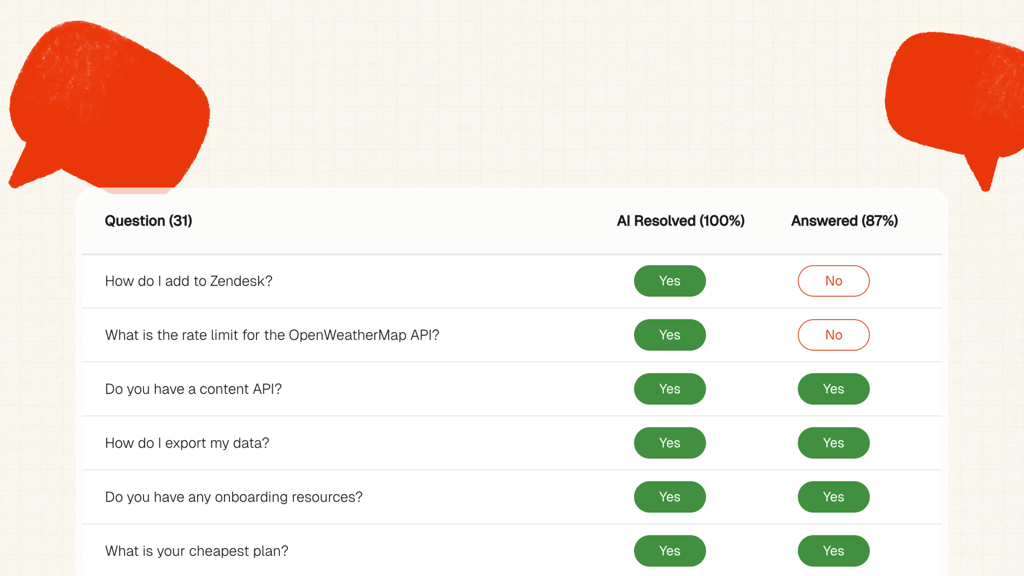Select 'Do you have a content API?' row text
Image resolution: width=1024 pixels, height=576 pixels.
(x=193, y=389)
